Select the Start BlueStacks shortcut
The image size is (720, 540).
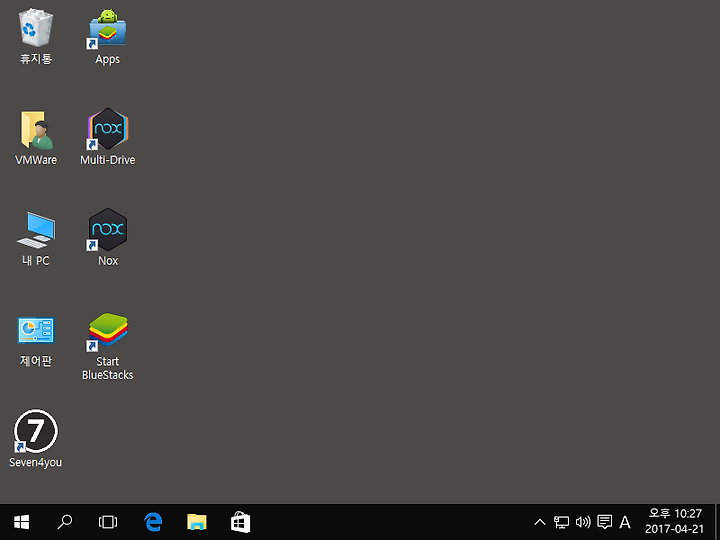coord(107,332)
